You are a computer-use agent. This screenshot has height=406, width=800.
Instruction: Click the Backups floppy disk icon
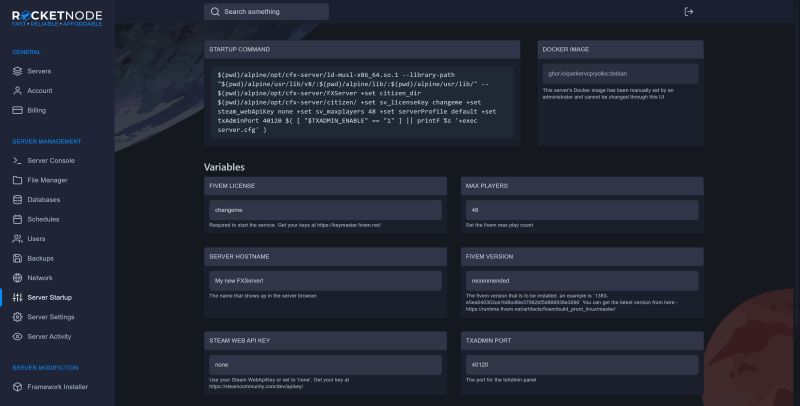[x=17, y=258]
